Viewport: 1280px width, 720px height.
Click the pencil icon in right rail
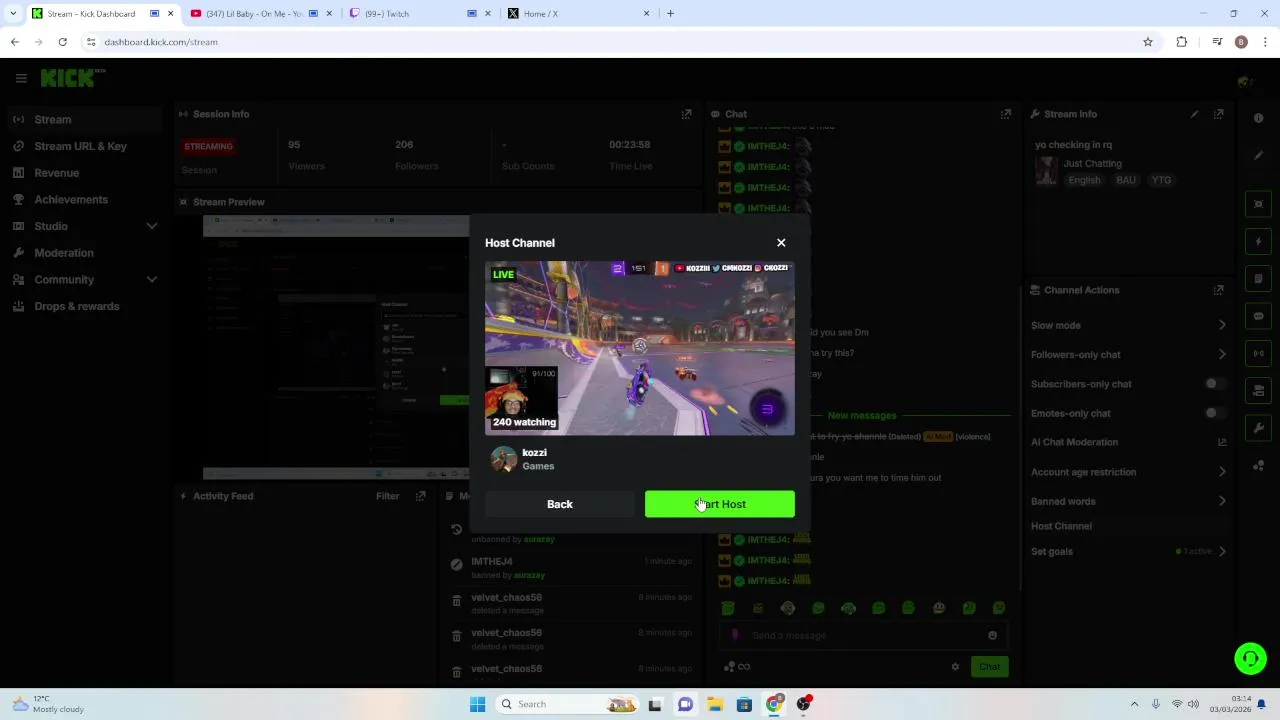[x=1258, y=155]
